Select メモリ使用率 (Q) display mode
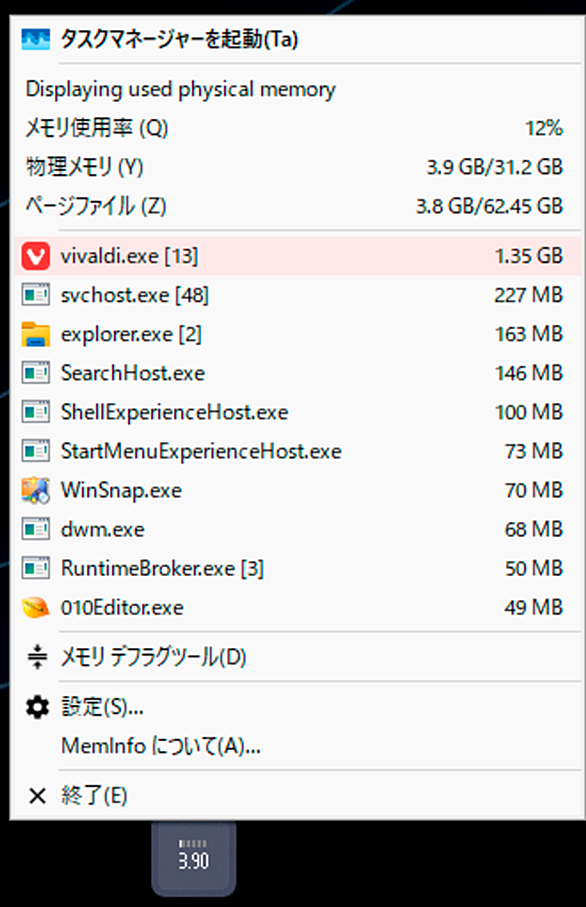586x907 pixels. click(294, 128)
